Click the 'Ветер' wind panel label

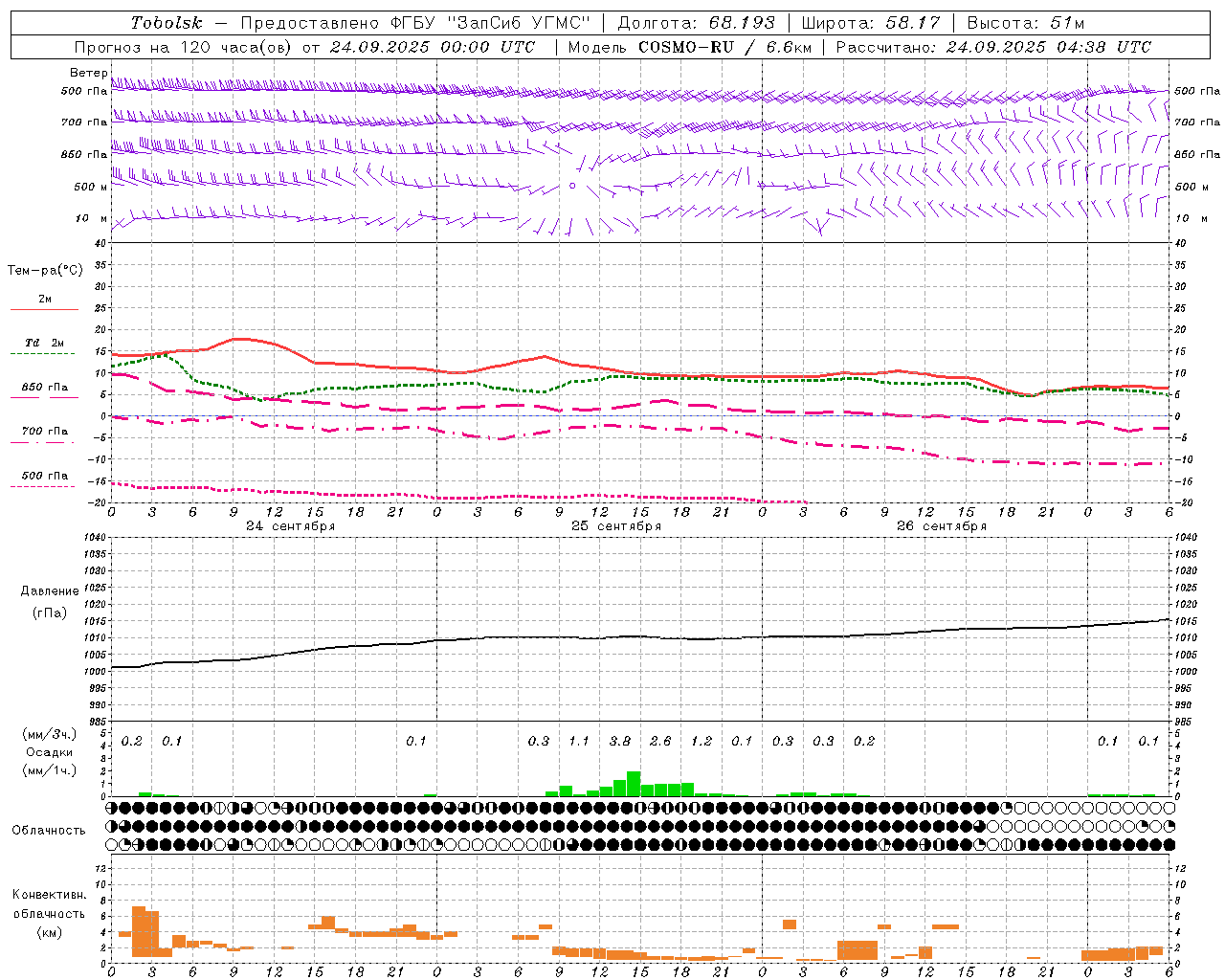[x=88, y=73]
